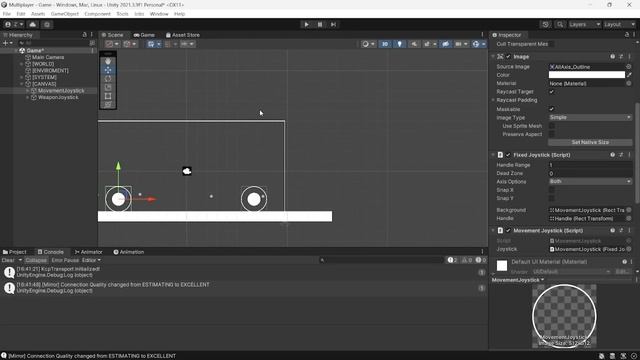This screenshot has height=360, width=640.
Task: Collapse the [CANVAS] hierarchy item
Action: pyautogui.click(x=22, y=84)
